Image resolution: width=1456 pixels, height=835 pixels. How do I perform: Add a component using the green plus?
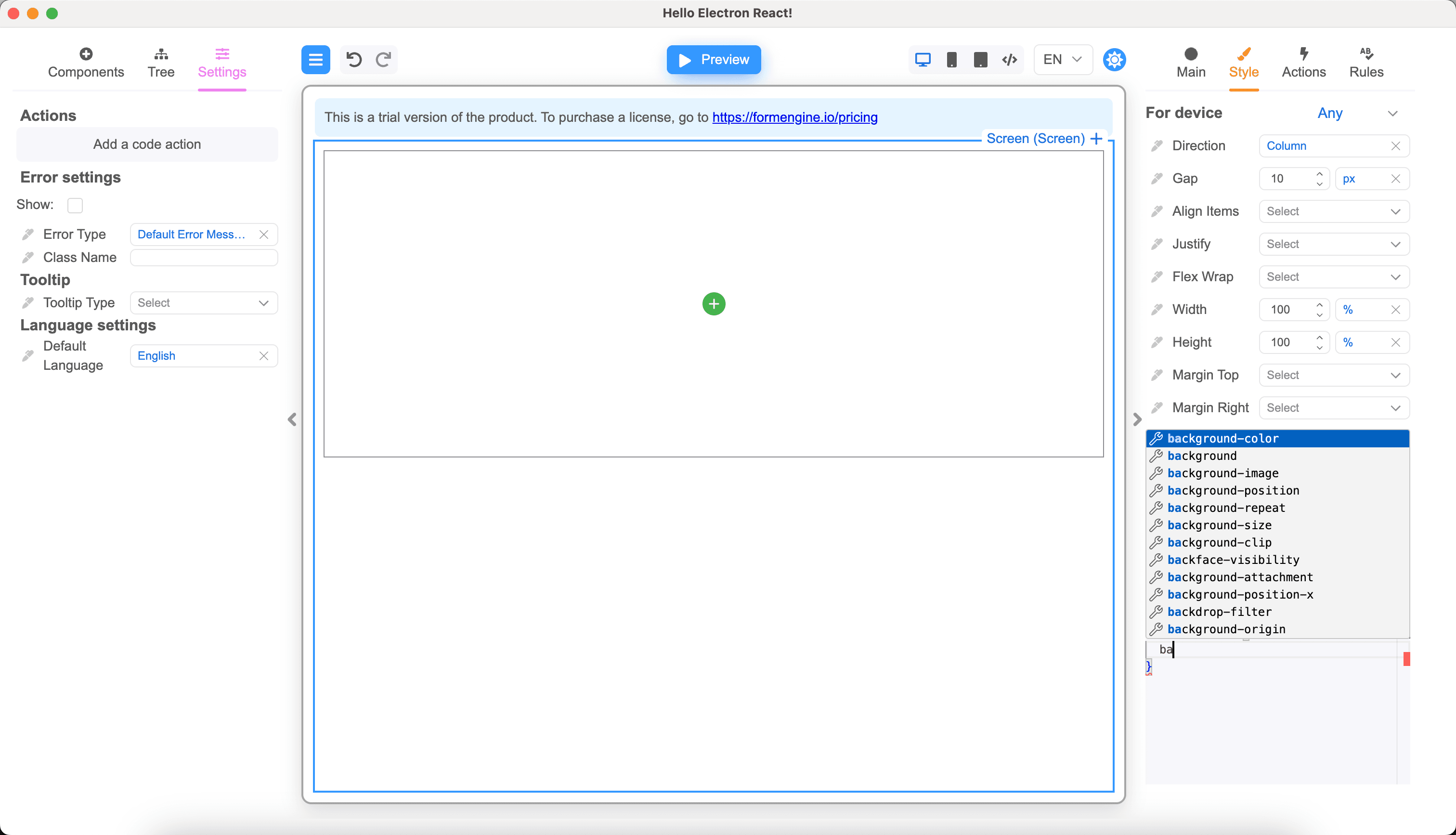pyautogui.click(x=713, y=303)
